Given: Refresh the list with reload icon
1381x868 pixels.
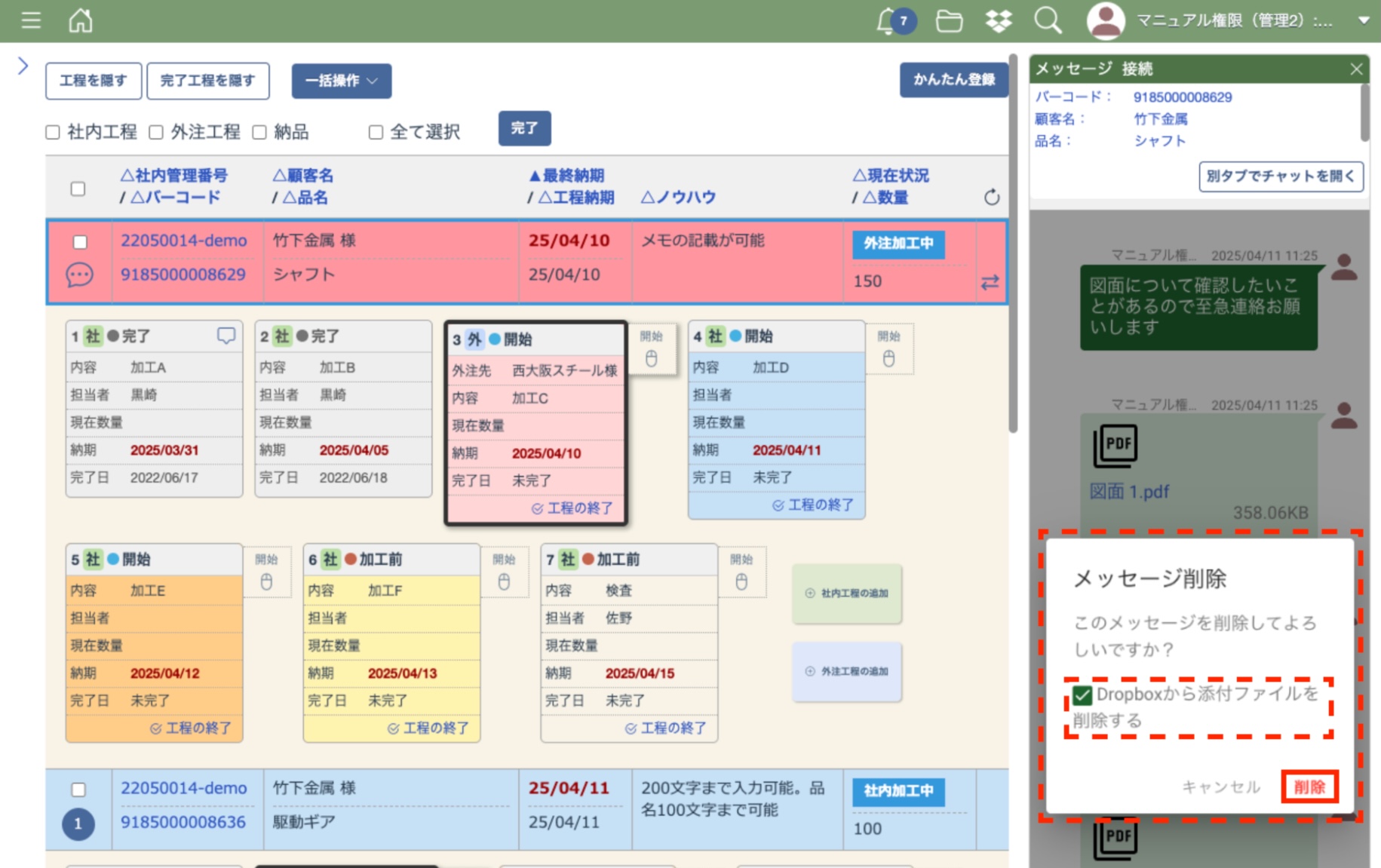Looking at the screenshot, I should 991,198.
